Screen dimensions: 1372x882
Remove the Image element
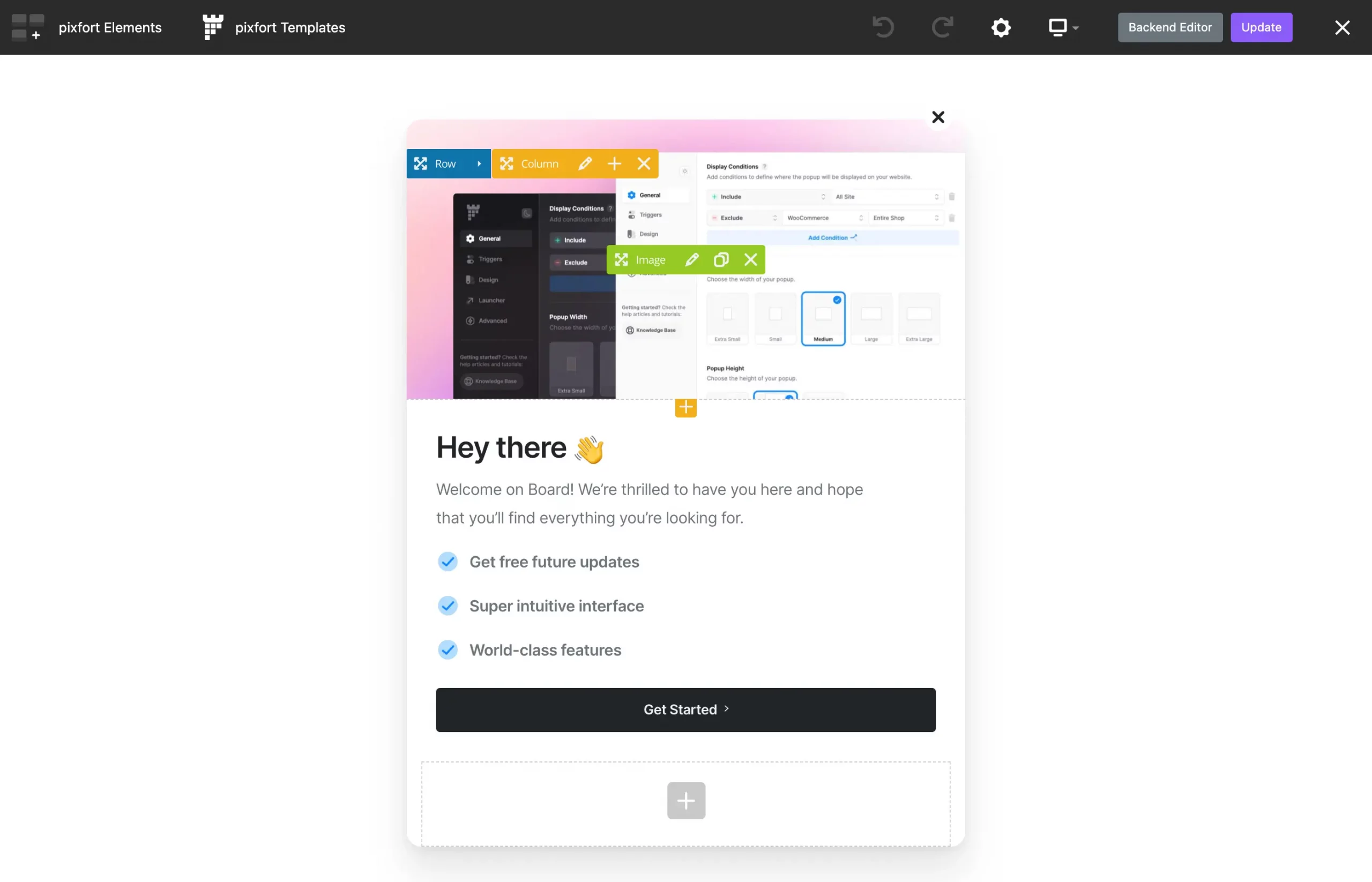tap(750, 260)
